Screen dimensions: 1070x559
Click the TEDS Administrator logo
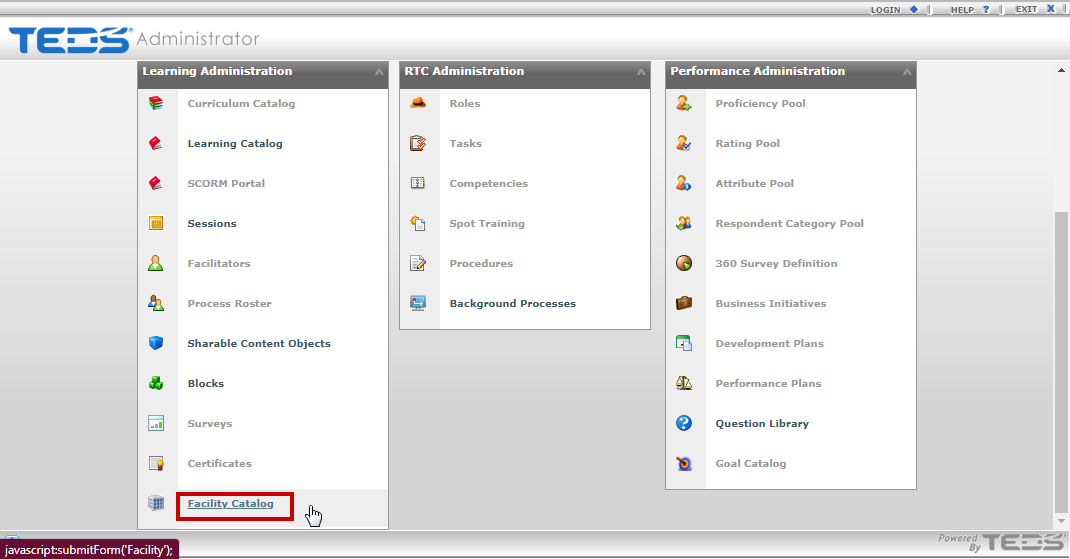pos(134,40)
